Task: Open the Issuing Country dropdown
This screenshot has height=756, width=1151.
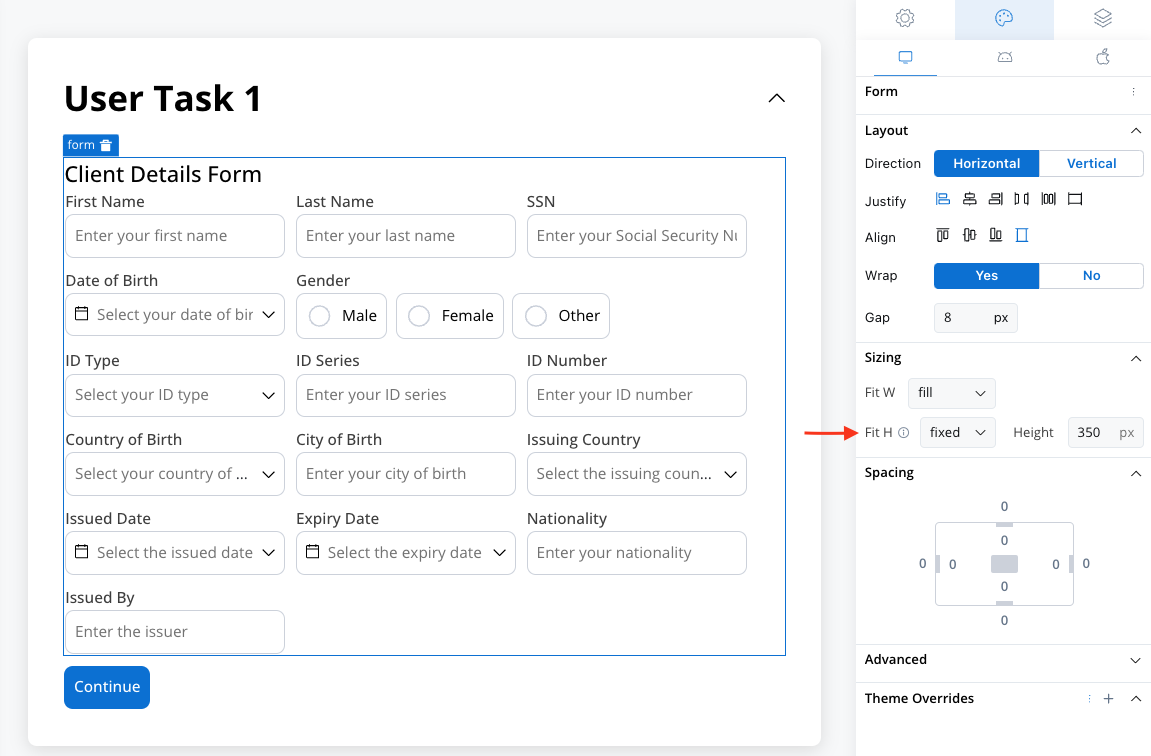Action: click(636, 474)
